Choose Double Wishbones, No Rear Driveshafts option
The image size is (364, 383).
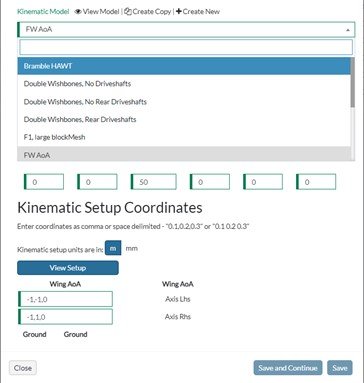point(184,102)
